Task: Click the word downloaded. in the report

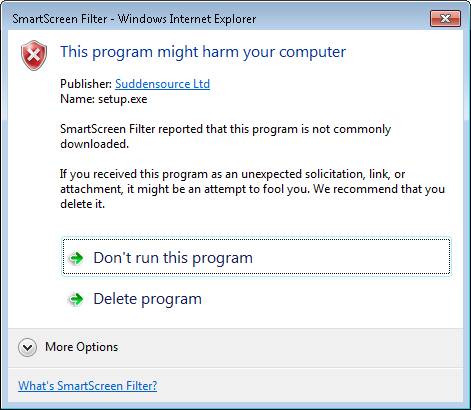Action: (x=94, y=144)
